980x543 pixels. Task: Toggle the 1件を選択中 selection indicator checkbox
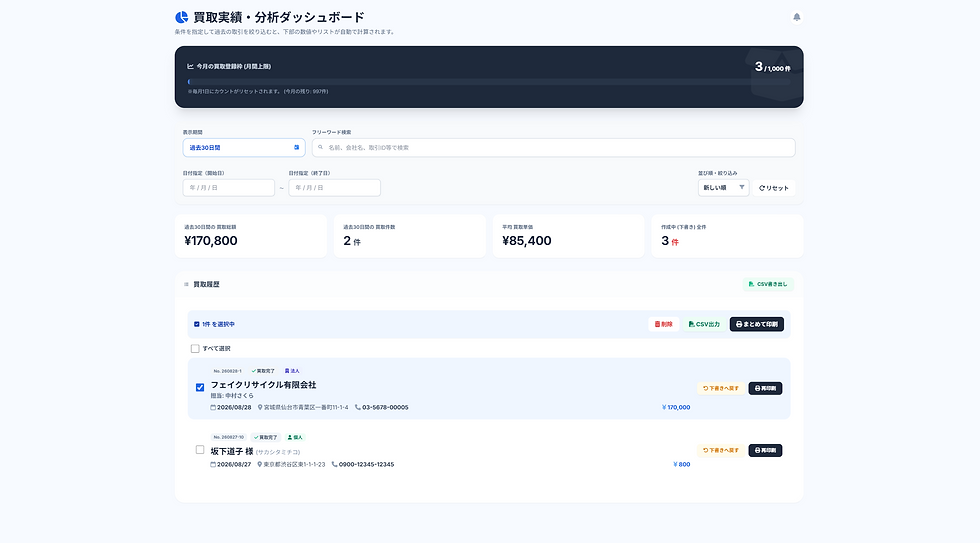pos(196,324)
